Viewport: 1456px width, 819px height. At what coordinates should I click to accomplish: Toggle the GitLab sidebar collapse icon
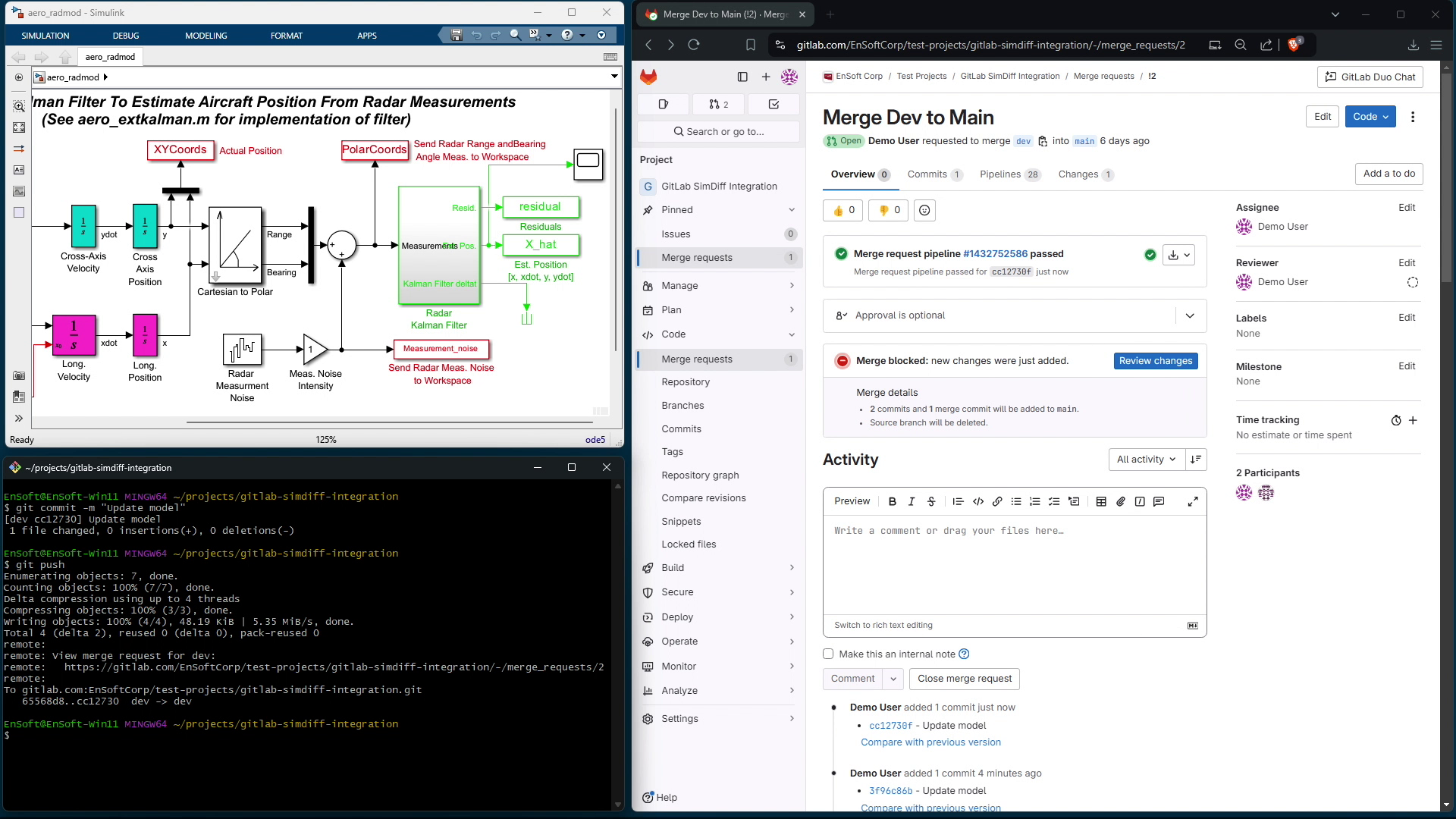pos(742,77)
